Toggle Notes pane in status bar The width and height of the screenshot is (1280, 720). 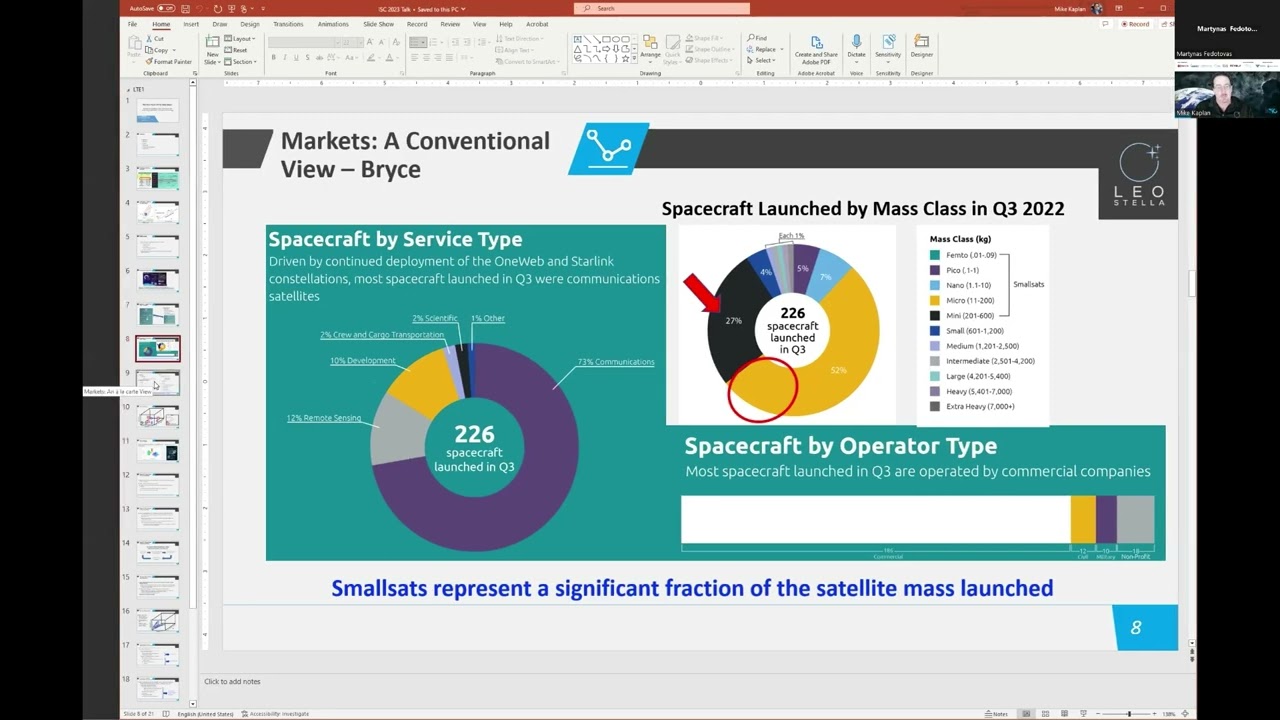click(x=997, y=714)
